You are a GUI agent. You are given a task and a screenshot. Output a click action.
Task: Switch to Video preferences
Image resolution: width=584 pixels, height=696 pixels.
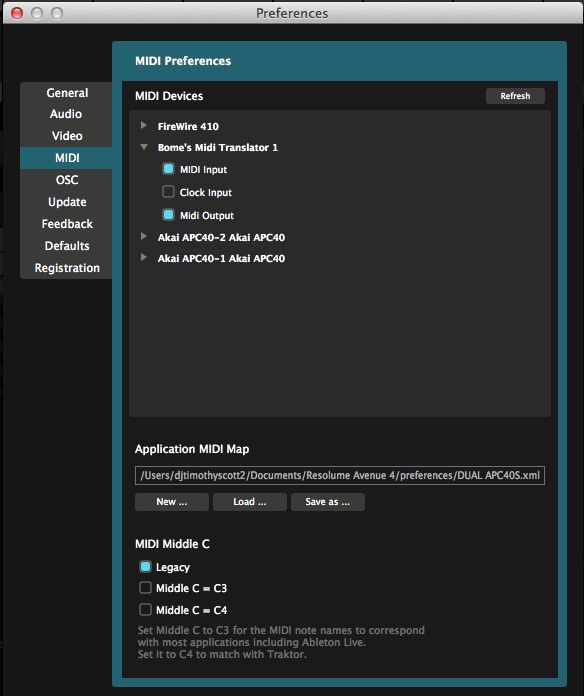coord(67,136)
